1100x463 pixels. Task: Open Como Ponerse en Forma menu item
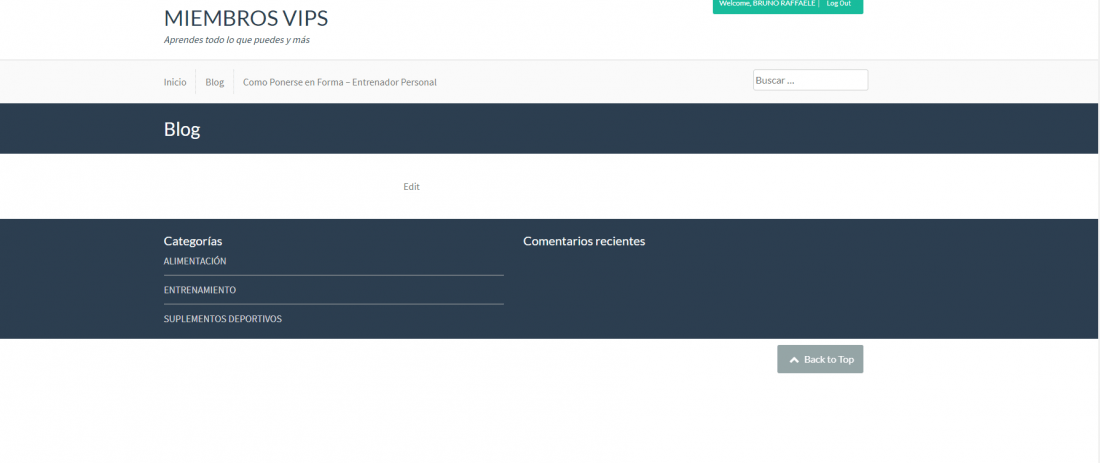coord(340,82)
